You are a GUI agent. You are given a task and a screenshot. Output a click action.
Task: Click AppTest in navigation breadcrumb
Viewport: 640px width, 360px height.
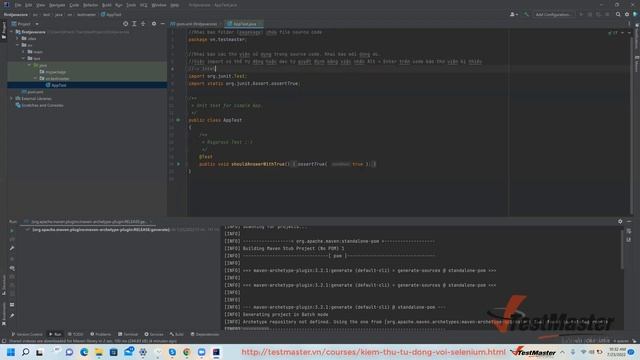(111, 14)
